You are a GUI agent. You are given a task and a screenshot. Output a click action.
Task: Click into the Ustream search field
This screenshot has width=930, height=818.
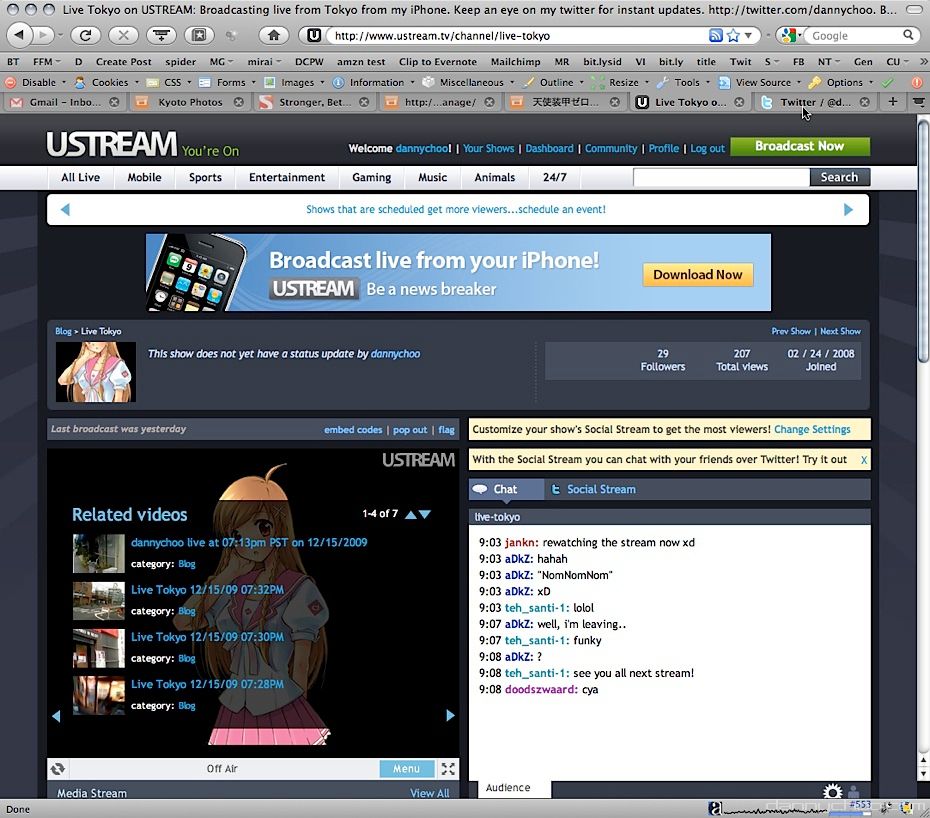(x=720, y=178)
